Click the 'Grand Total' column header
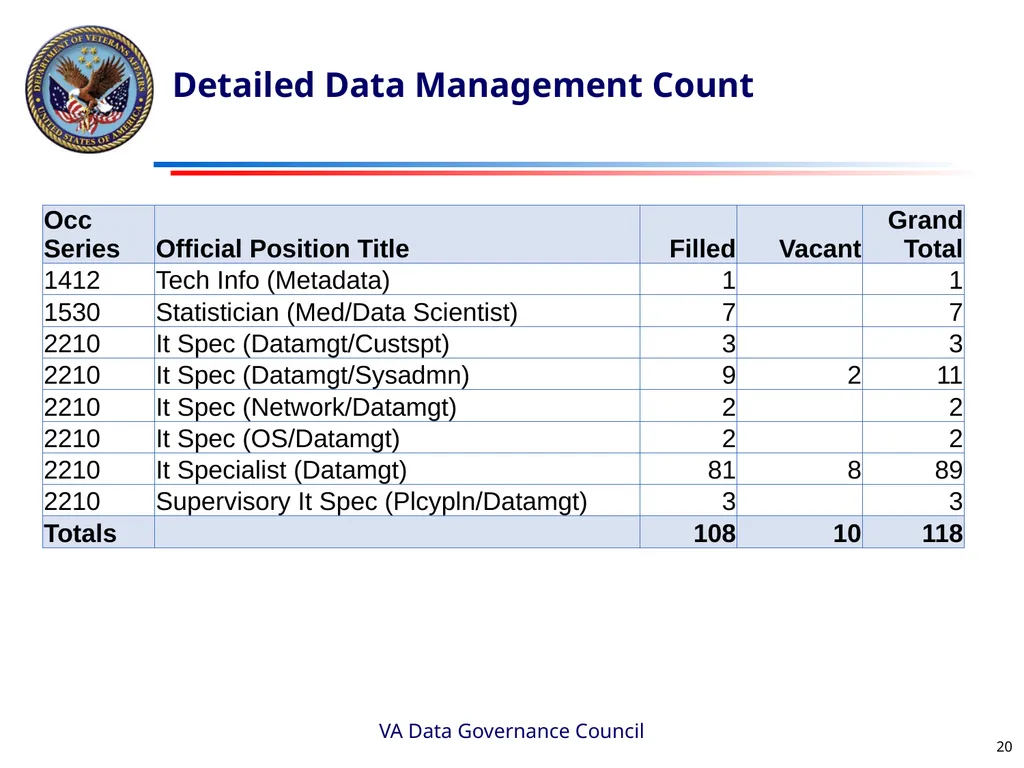Screen dimensions: 1024x768 point(913,234)
